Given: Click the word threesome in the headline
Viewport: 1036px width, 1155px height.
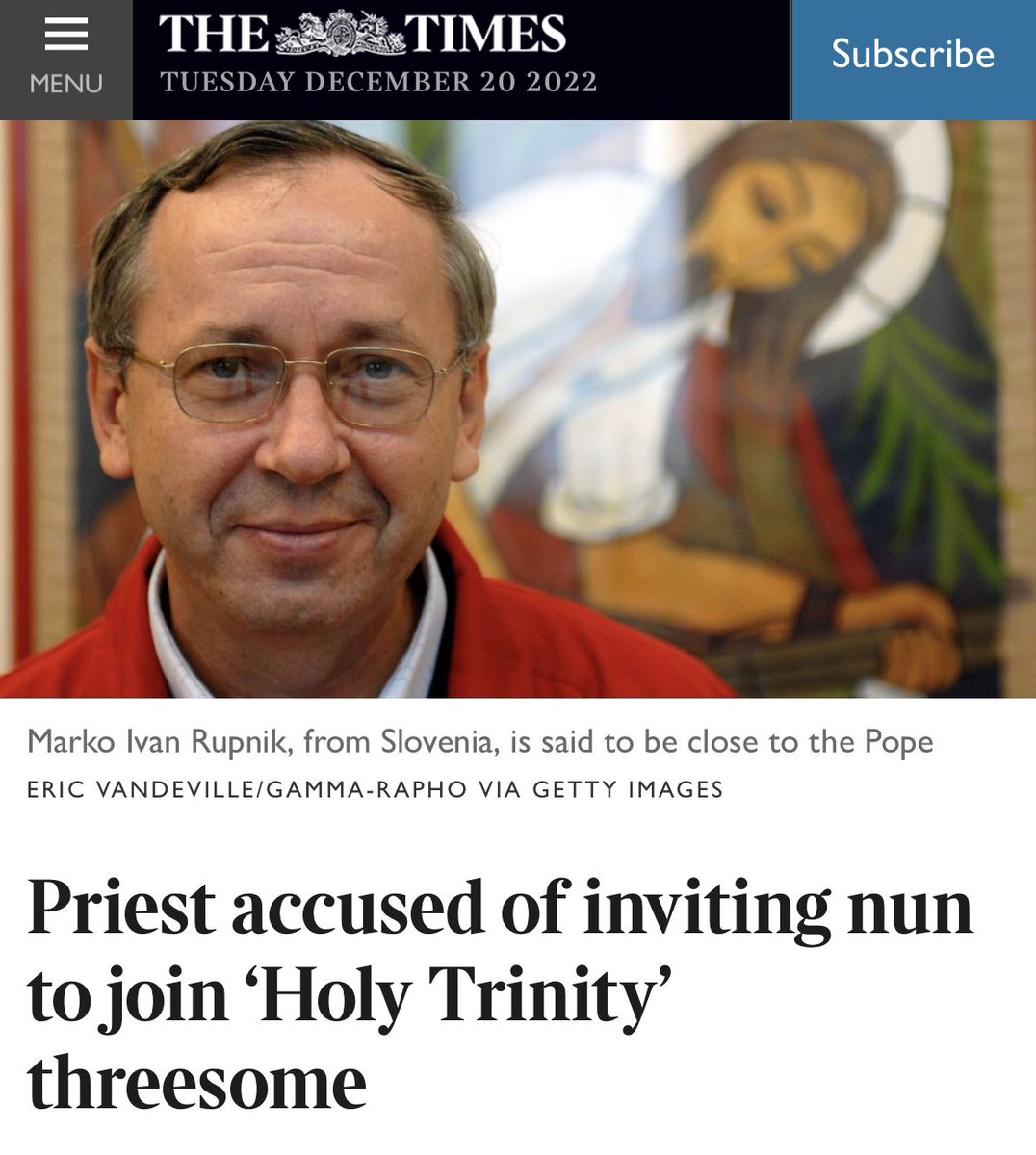Looking at the screenshot, I should [197, 1083].
